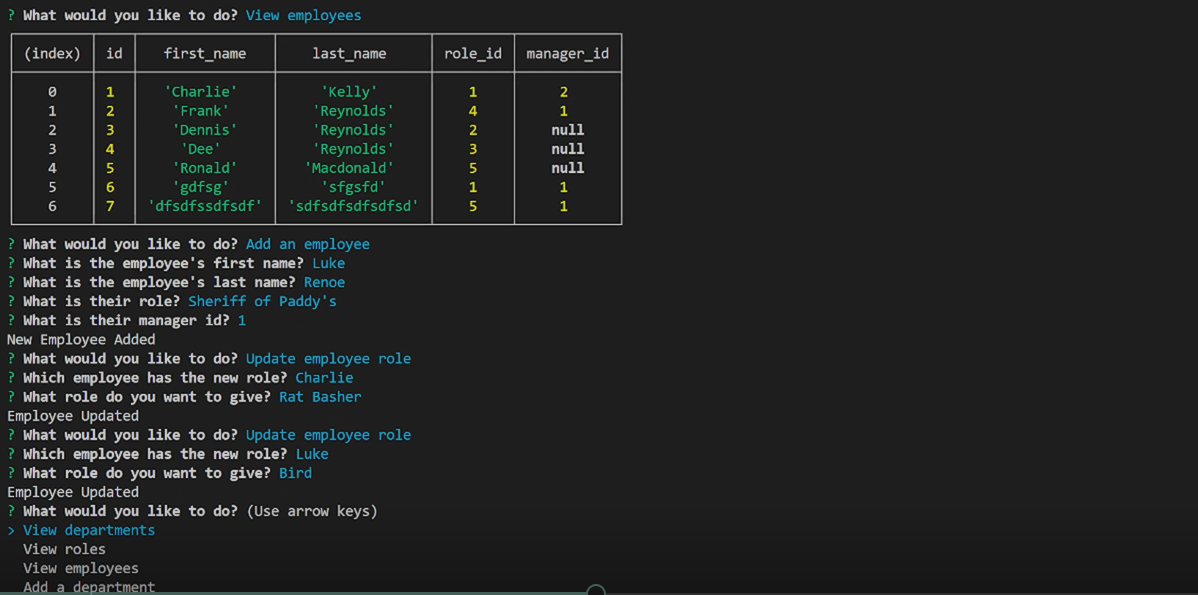Click the null manager_id in Dee's row
This screenshot has height=595, width=1198.
point(568,149)
